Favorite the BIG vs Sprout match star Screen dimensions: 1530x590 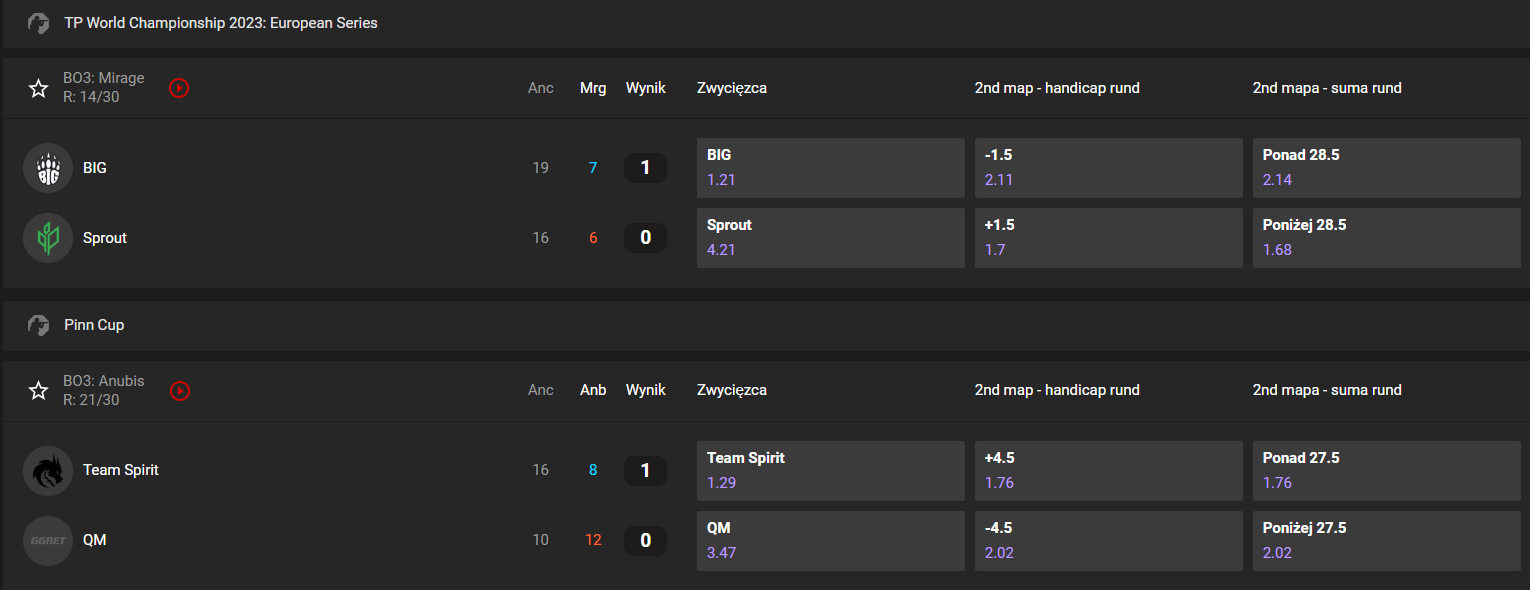38,88
